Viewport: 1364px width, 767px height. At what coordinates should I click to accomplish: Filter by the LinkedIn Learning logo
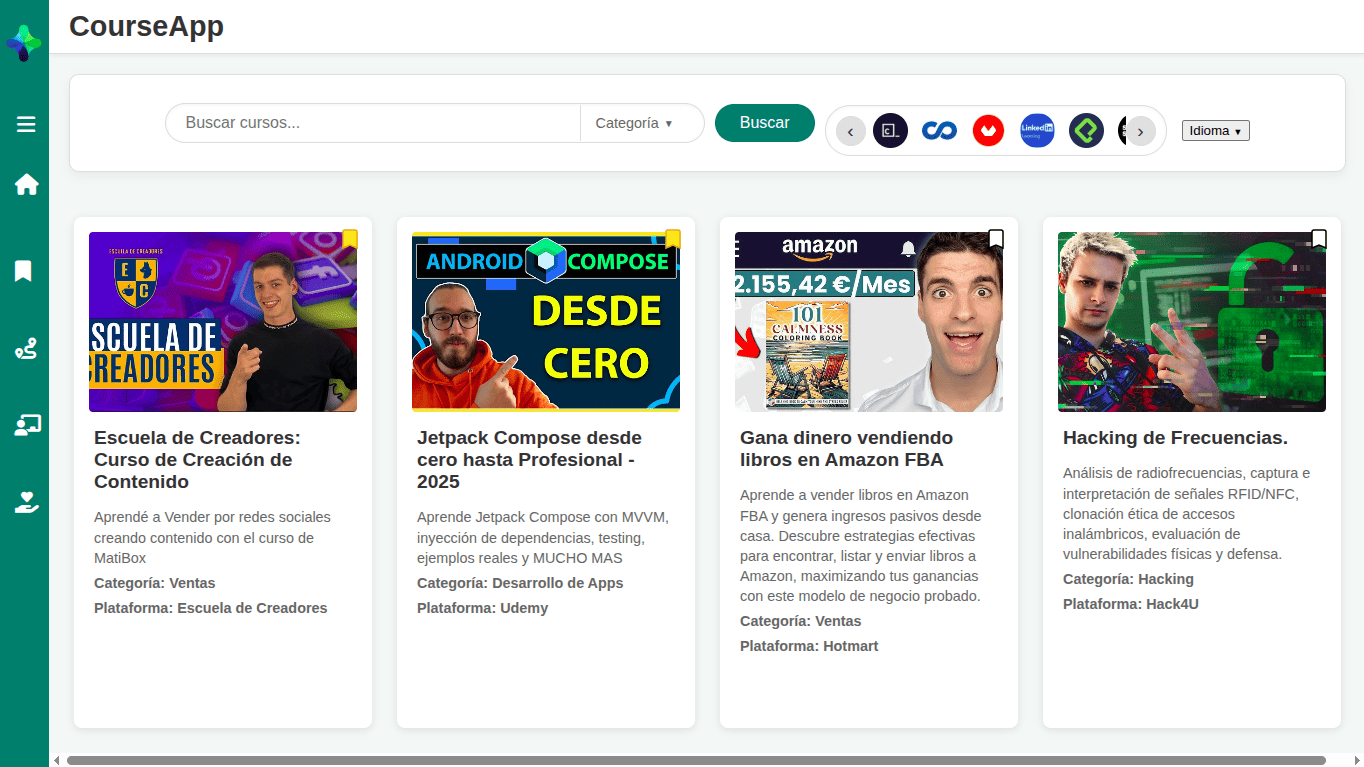[x=1037, y=131]
